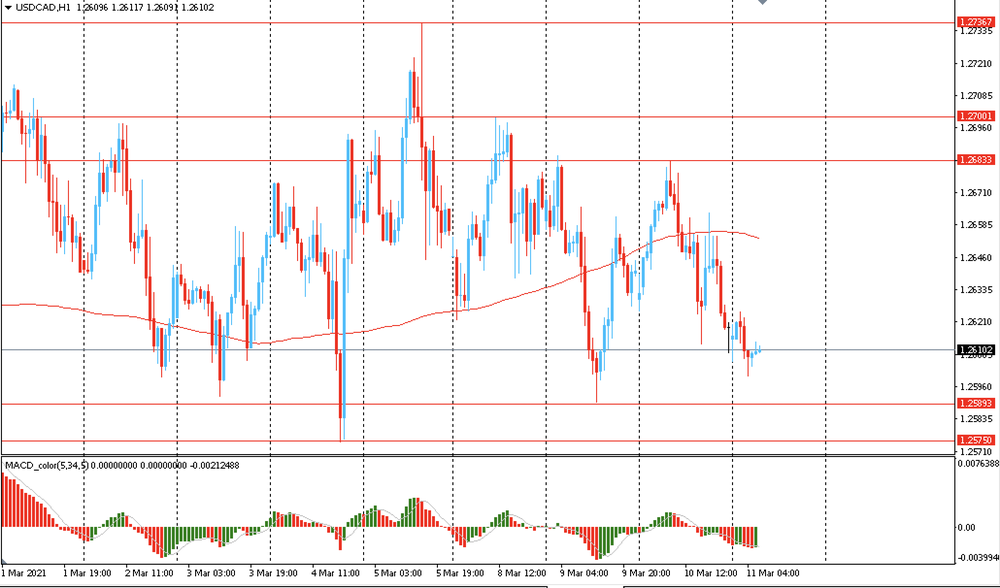Click the 2 Mar 11:00 time label

click(x=149, y=574)
